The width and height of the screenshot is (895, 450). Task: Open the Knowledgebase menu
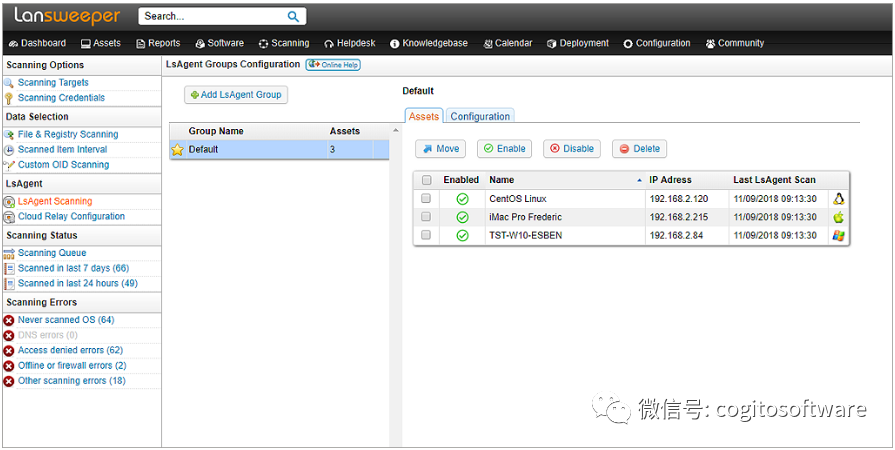pyautogui.click(x=429, y=43)
